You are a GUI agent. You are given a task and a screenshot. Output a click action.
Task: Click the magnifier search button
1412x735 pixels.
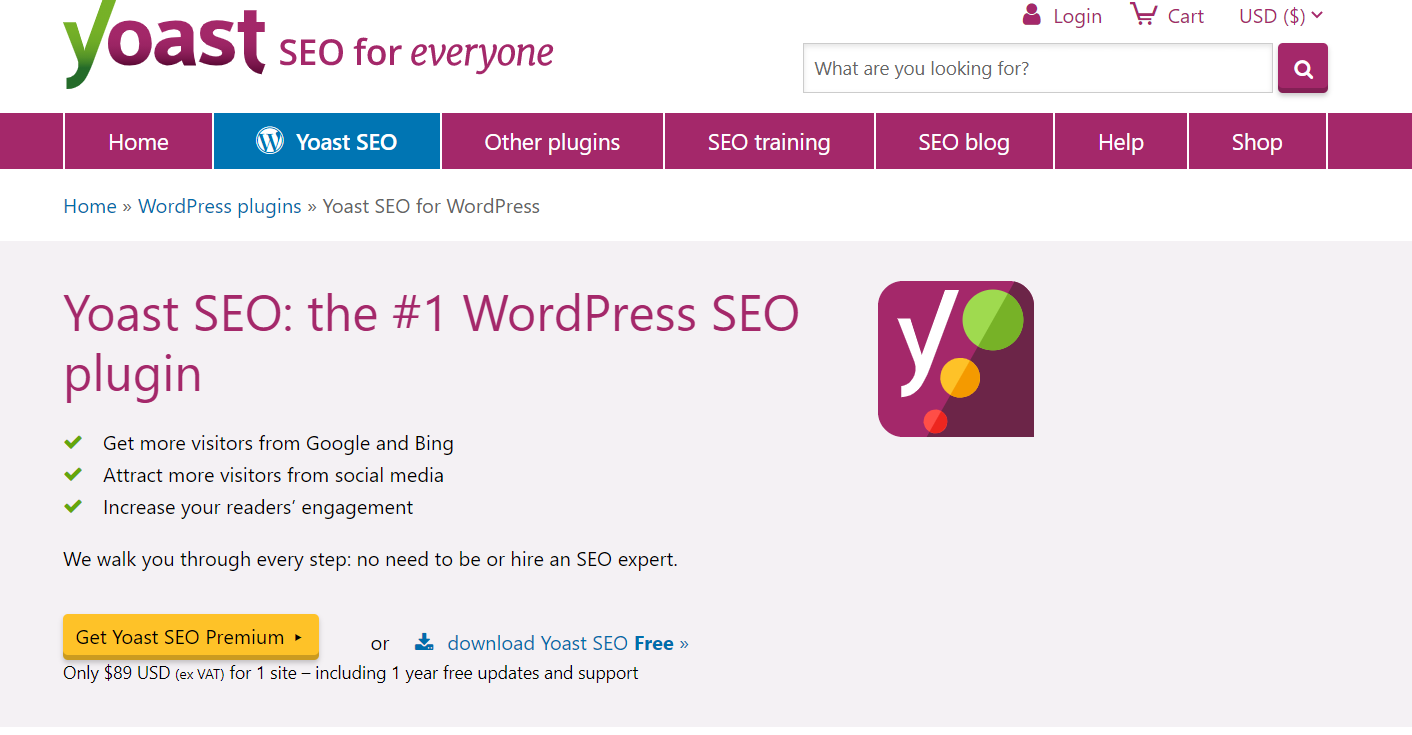click(1303, 68)
